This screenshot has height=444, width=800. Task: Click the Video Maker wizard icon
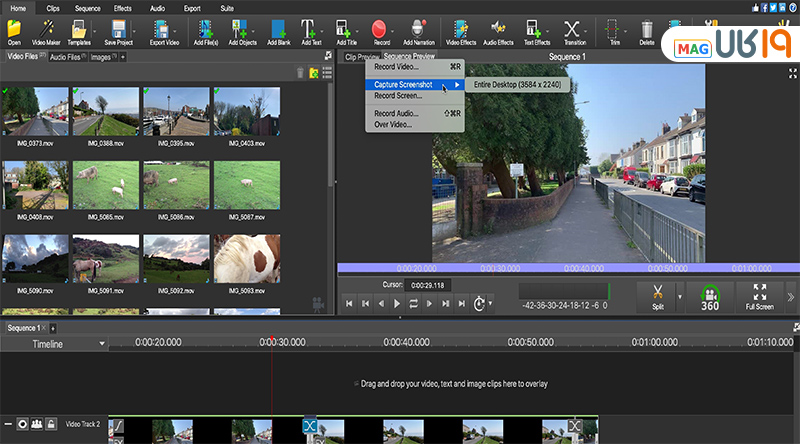(47, 29)
